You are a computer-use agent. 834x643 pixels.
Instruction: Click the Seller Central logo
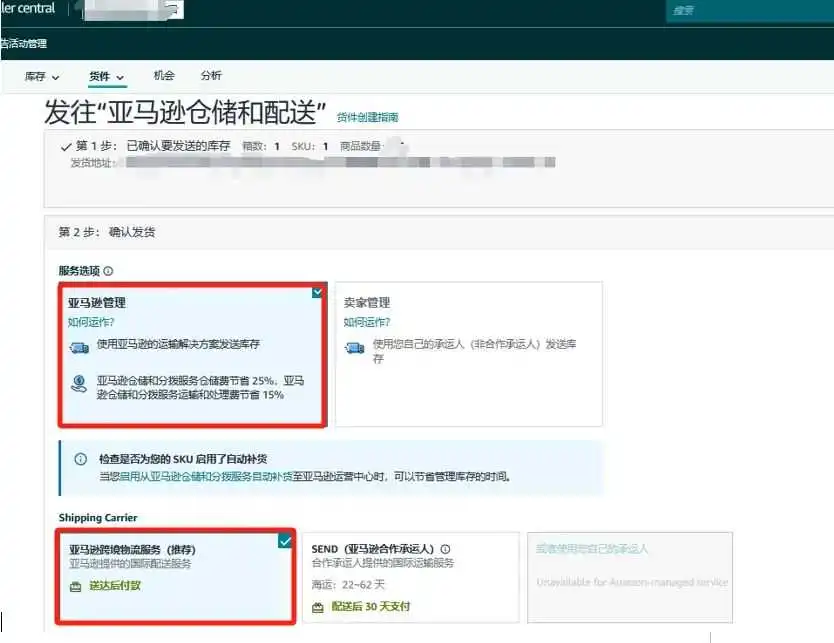click(28, 9)
